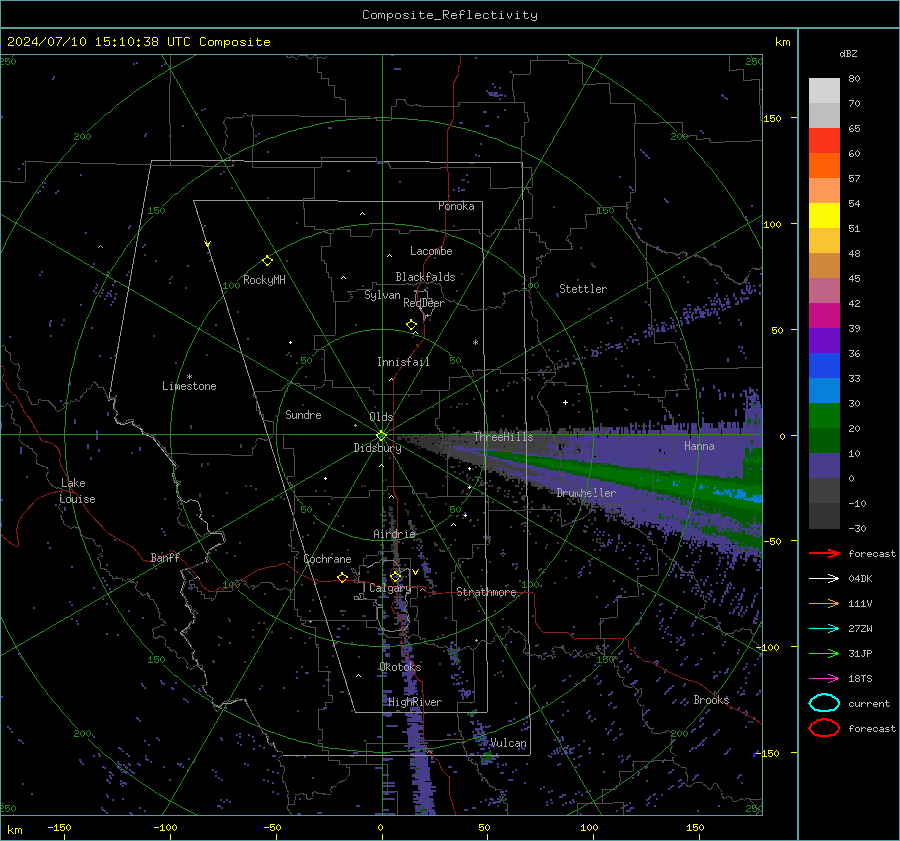
Task: Select the 0 dBZ purple color swatch
Action: 824,465
